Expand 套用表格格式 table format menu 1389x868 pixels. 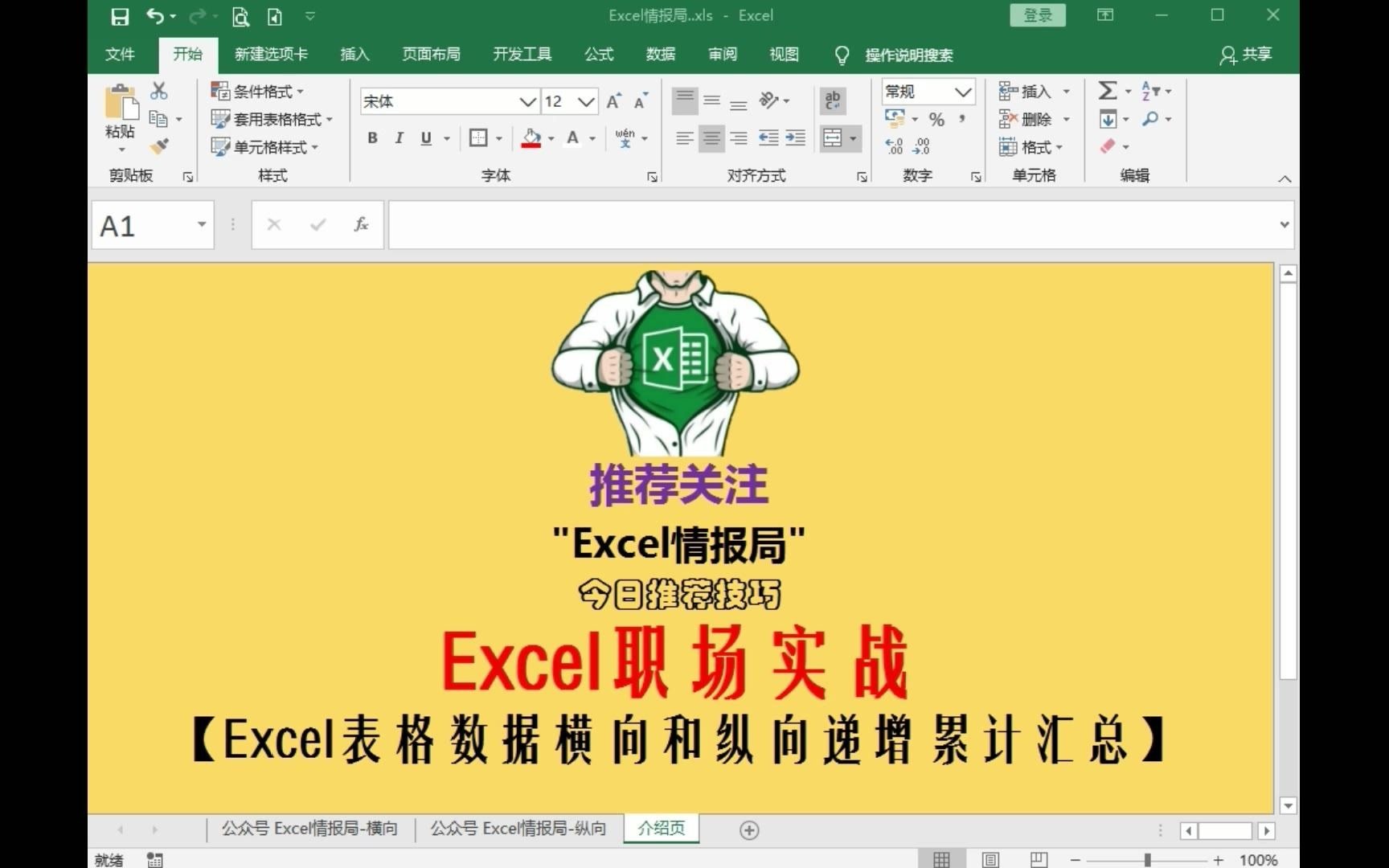pos(272,119)
